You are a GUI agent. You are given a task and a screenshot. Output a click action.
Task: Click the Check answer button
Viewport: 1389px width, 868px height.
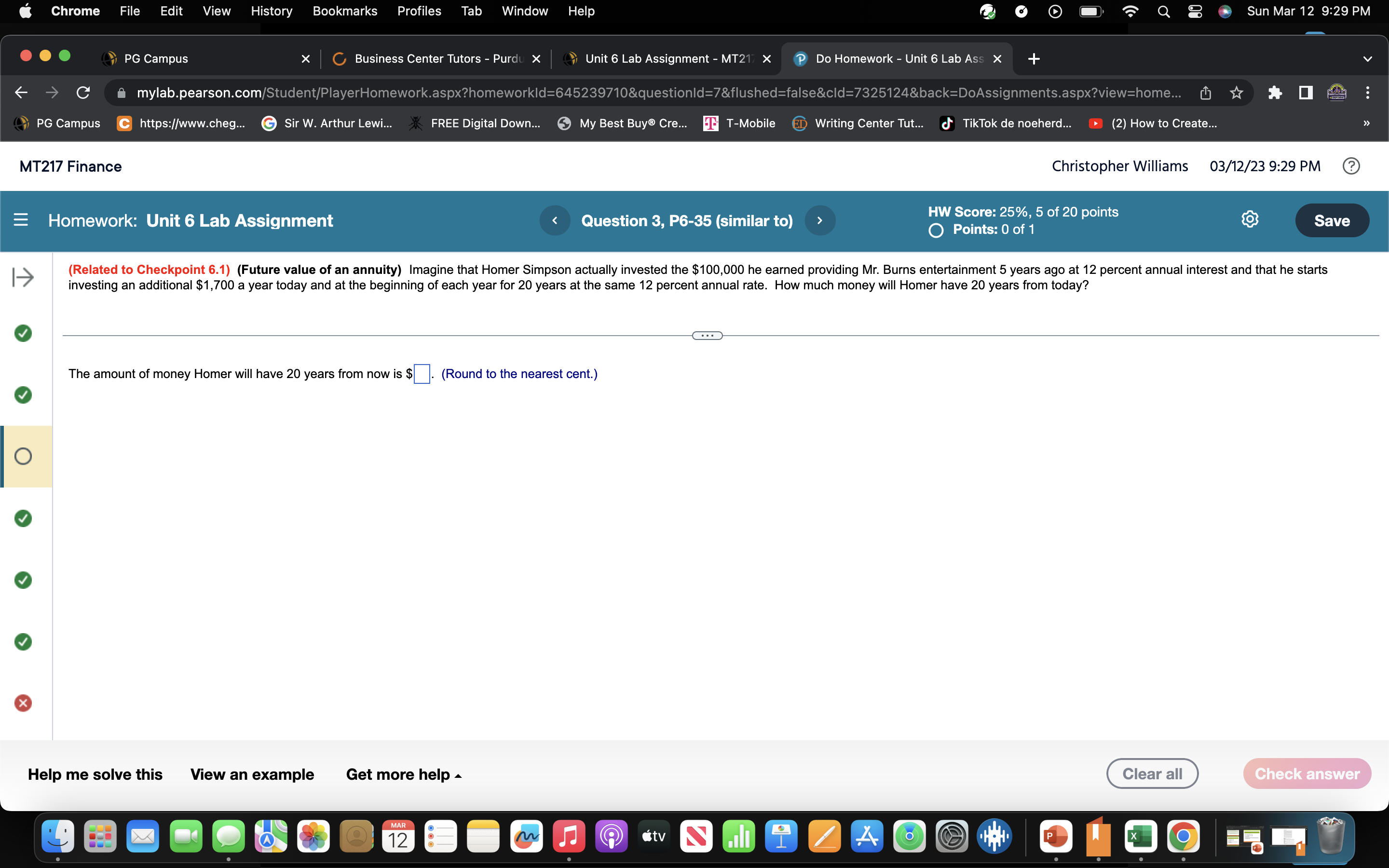coord(1307,773)
